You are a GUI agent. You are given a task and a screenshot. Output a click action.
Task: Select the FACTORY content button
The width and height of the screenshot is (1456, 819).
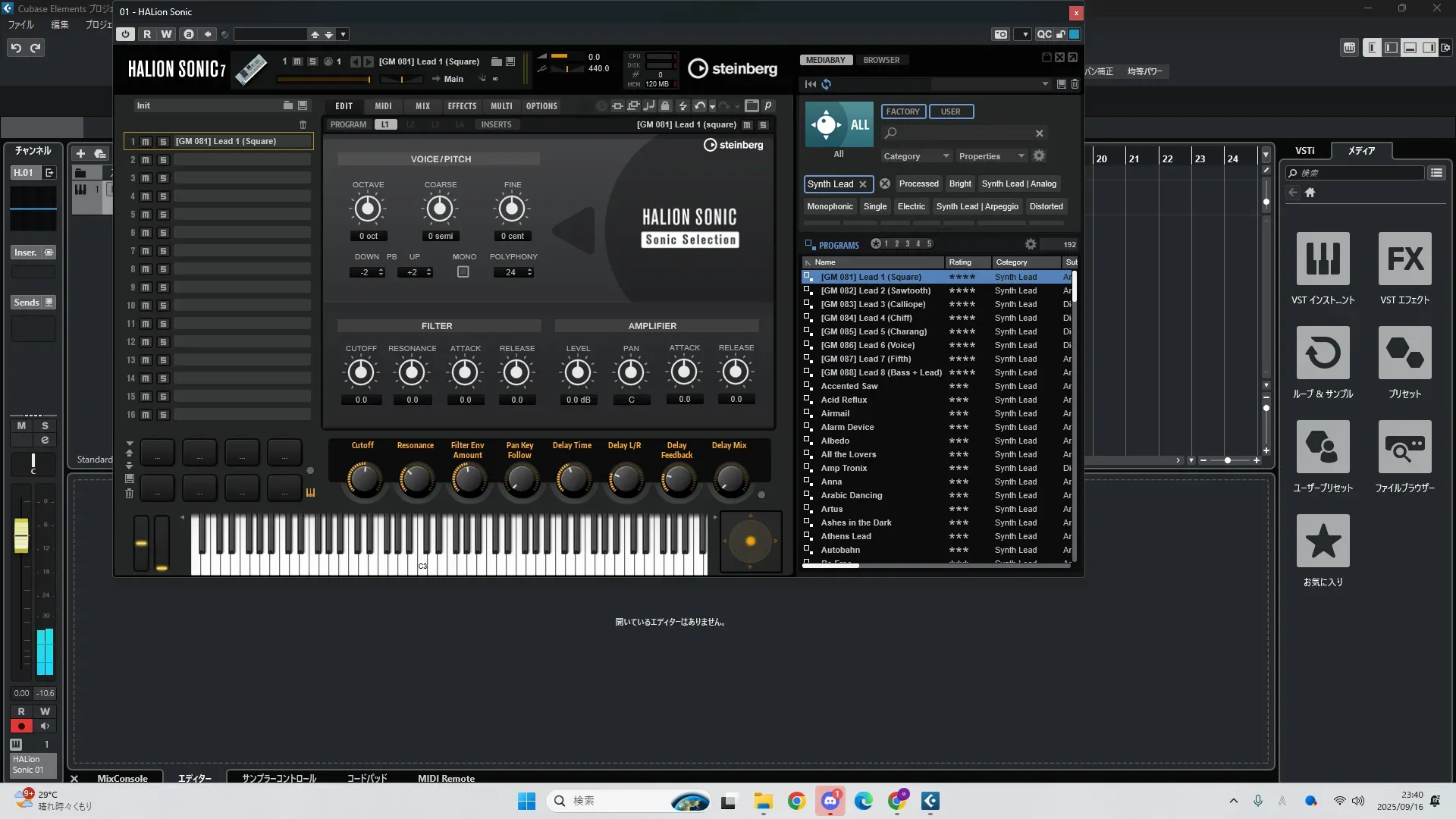(x=902, y=111)
